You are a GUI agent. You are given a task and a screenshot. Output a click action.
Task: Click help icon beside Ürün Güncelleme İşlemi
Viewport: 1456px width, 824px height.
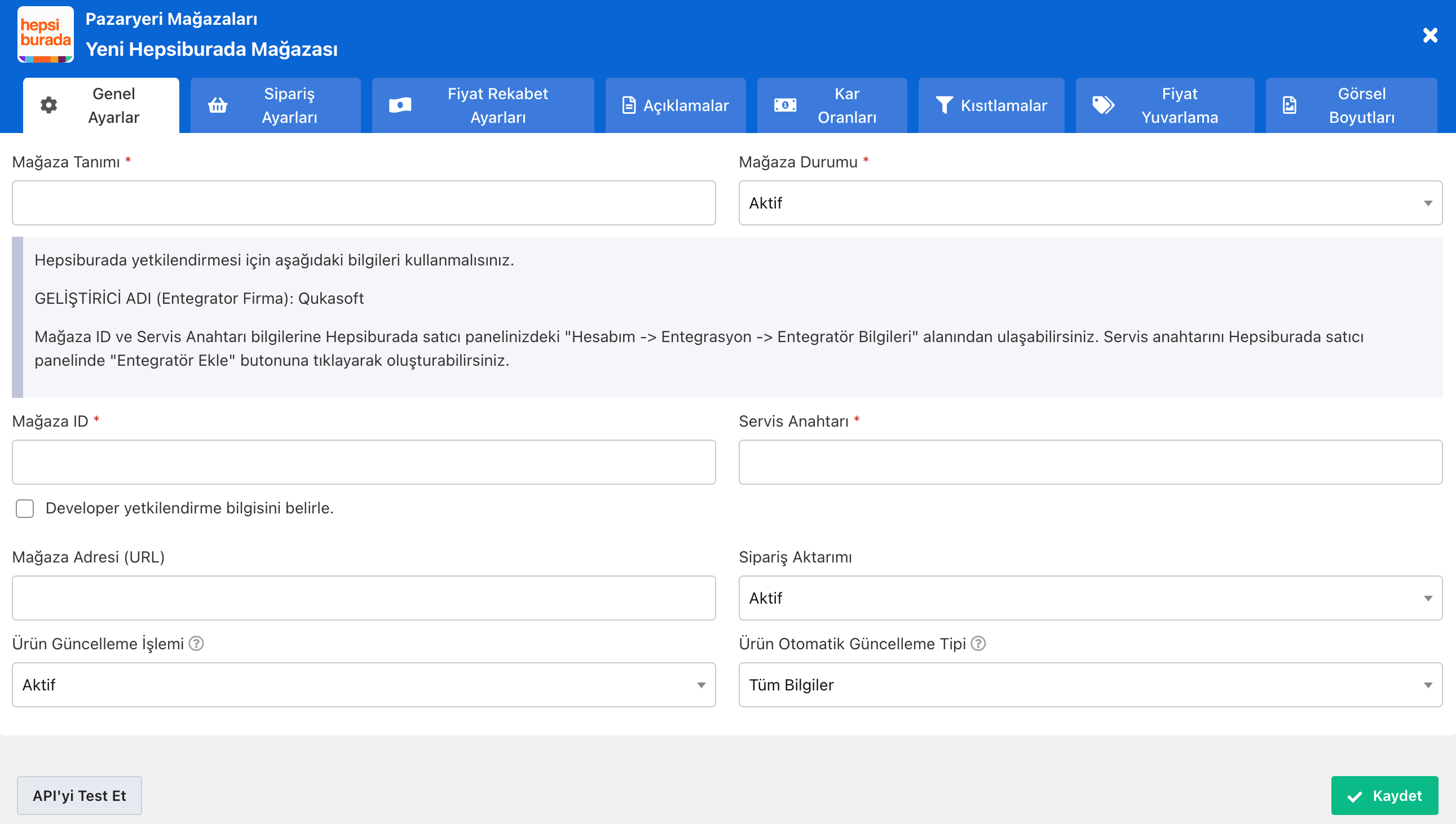click(x=196, y=644)
